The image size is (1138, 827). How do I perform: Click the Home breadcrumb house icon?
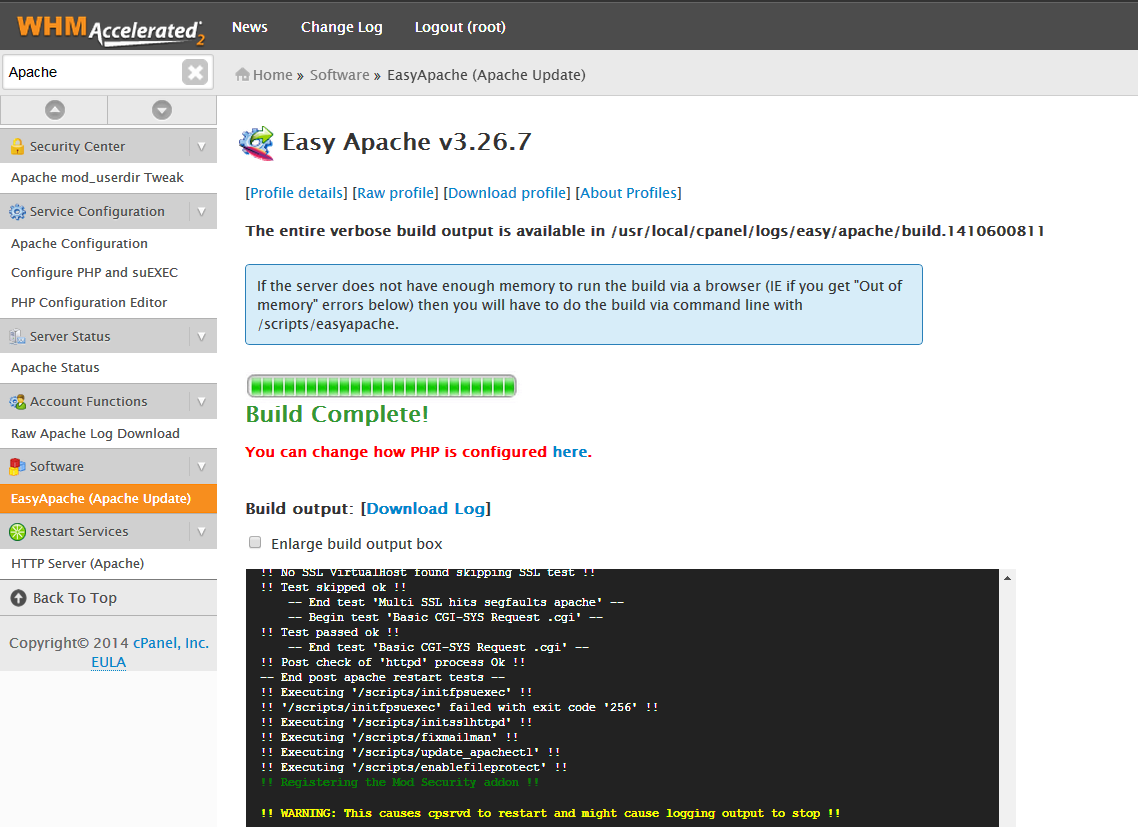coord(242,74)
